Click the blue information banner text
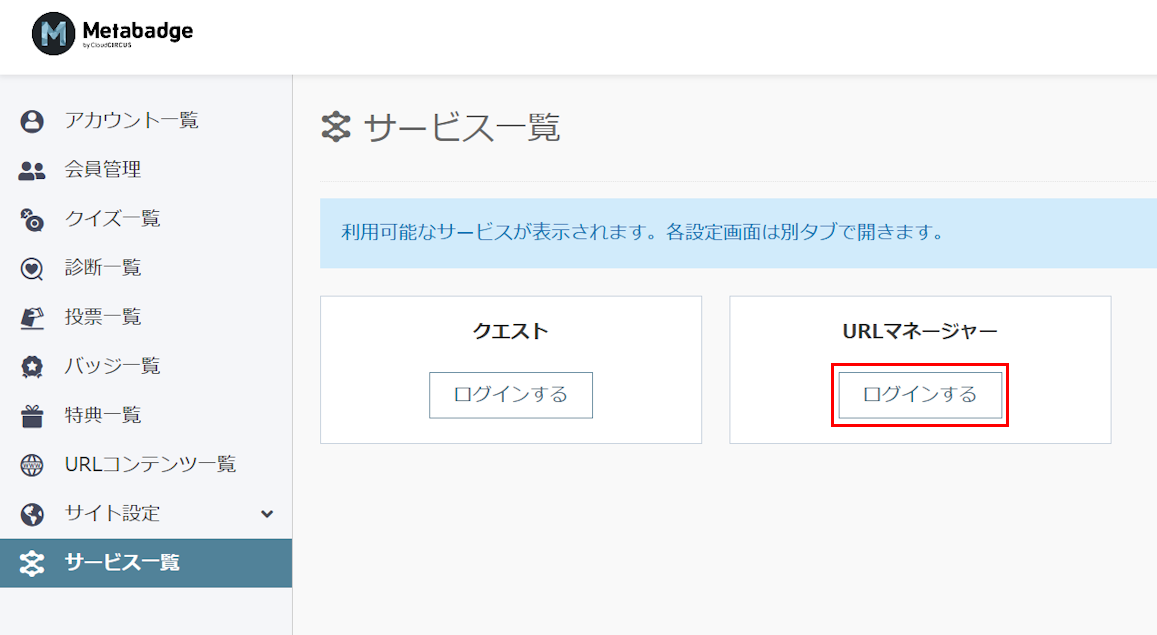 642,232
